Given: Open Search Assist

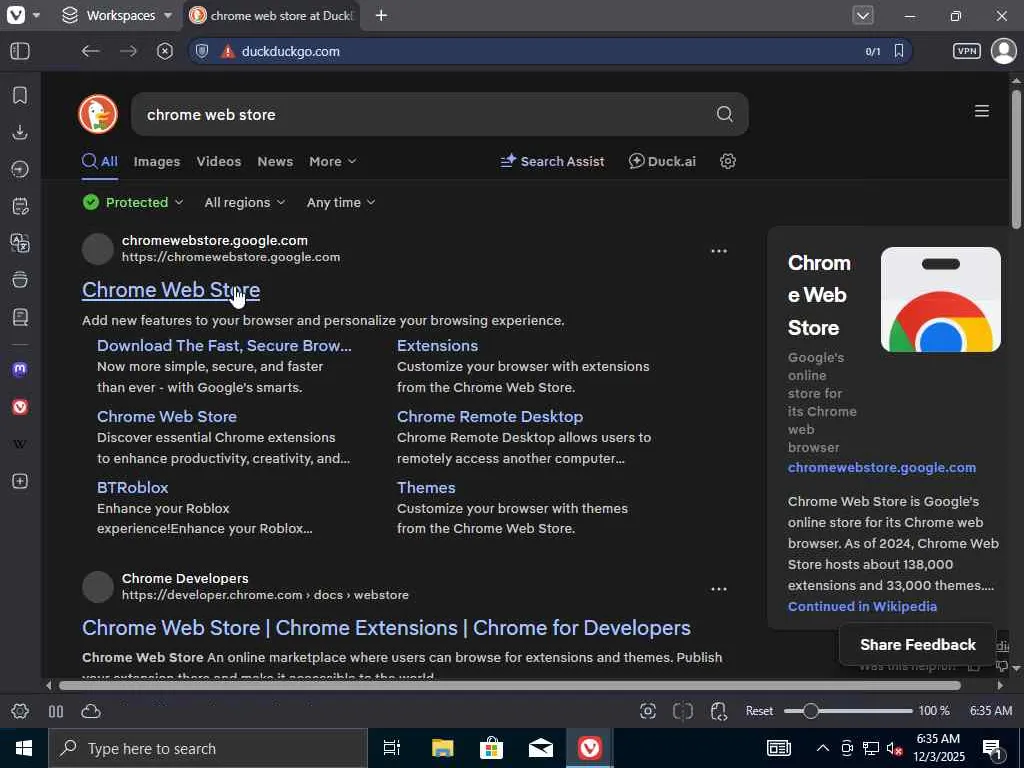Looking at the screenshot, I should 552,161.
